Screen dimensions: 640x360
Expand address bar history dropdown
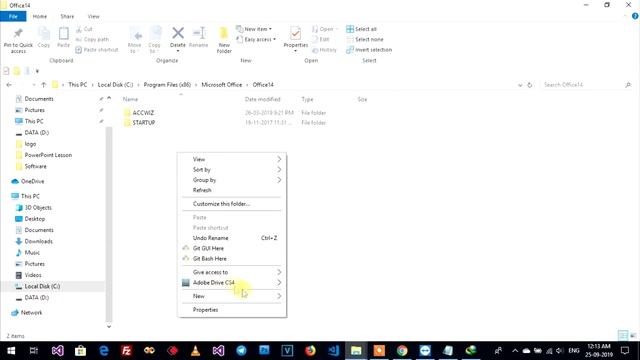(520, 85)
